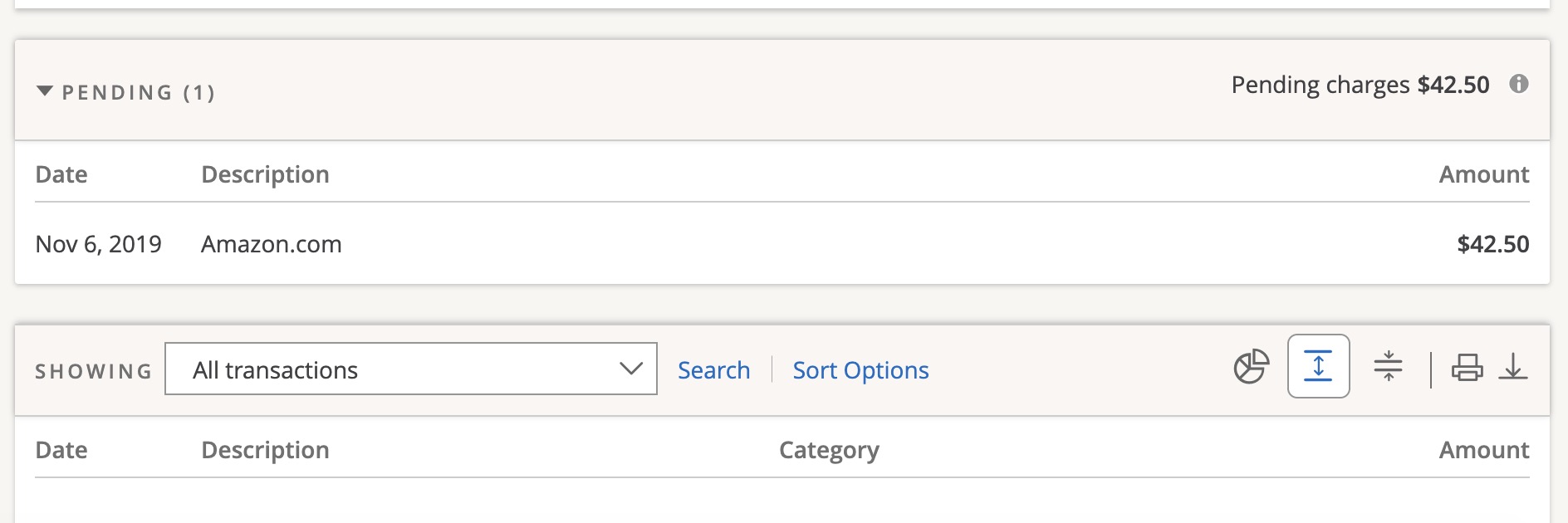Click the $42.50 amount in the Amazon row
The width and height of the screenshot is (1568, 523).
(1492, 244)
